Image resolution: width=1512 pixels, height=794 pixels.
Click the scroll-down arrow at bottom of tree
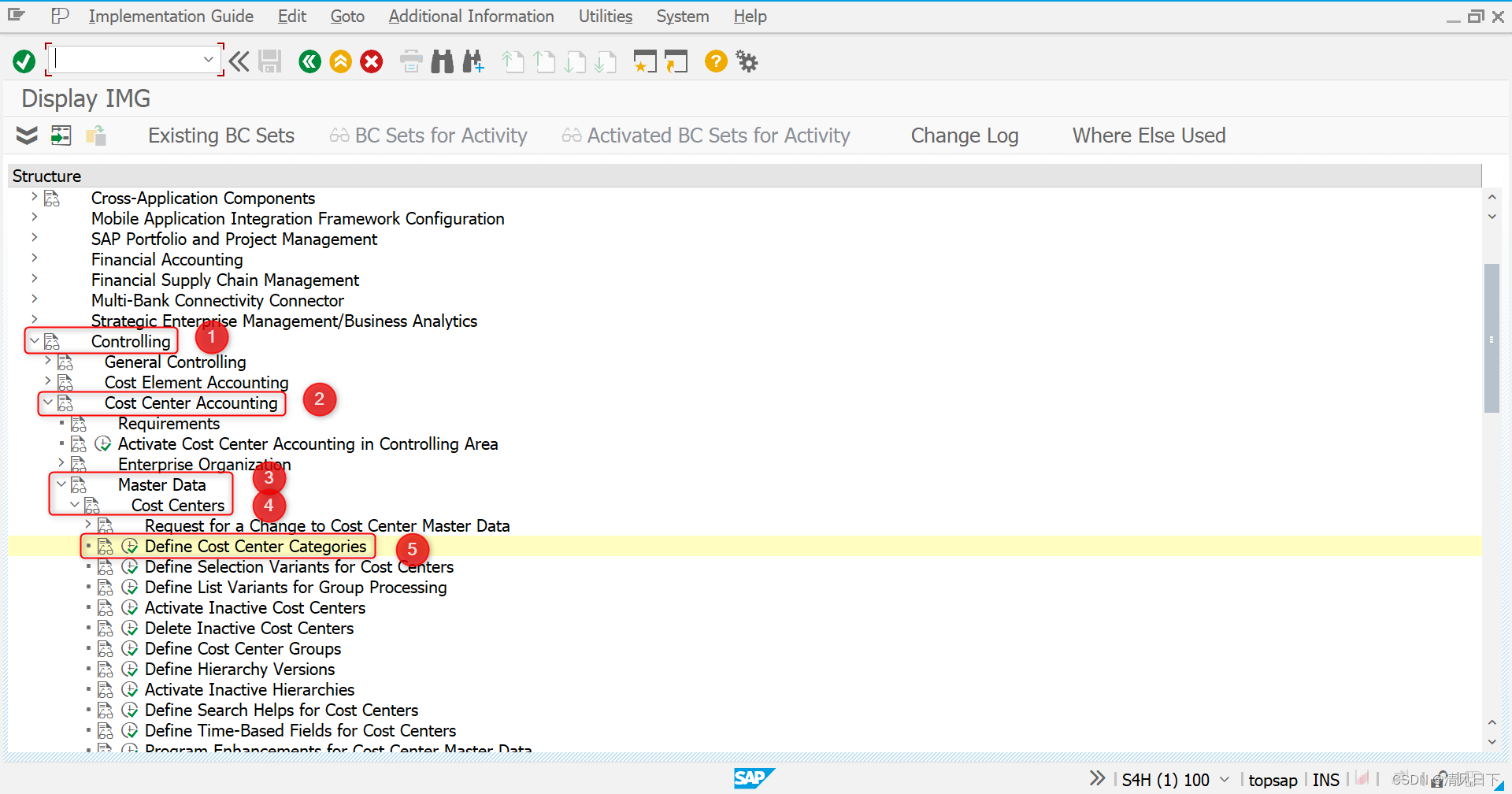1492,742
